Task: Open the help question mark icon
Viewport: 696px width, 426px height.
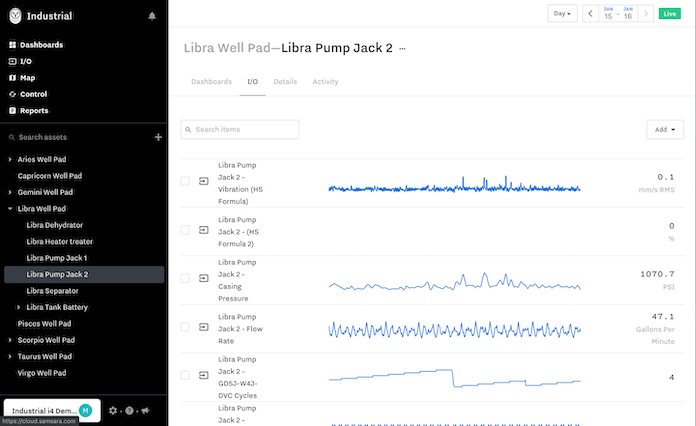Action: (129, 410)
